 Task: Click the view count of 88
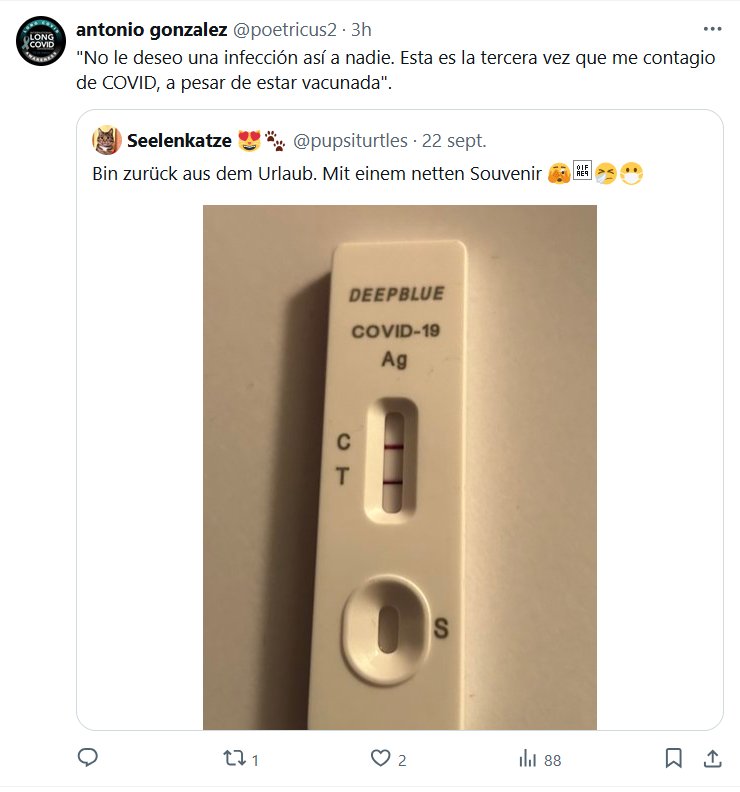(x=552, y=760)
